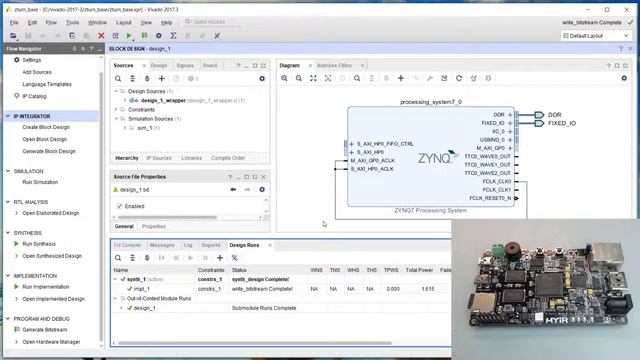The height and width of the screenshot is (360, 640).
Task: Zoom out on the block diagram
Action: tap(299, 78)
